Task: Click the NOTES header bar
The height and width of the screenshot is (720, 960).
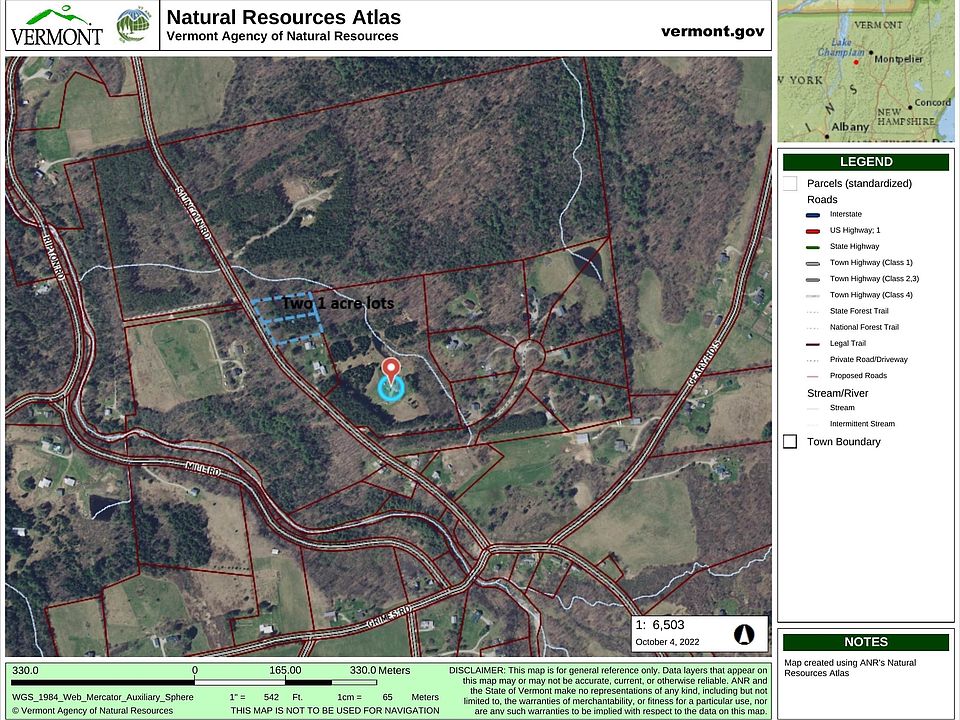Action: point(866,642)
